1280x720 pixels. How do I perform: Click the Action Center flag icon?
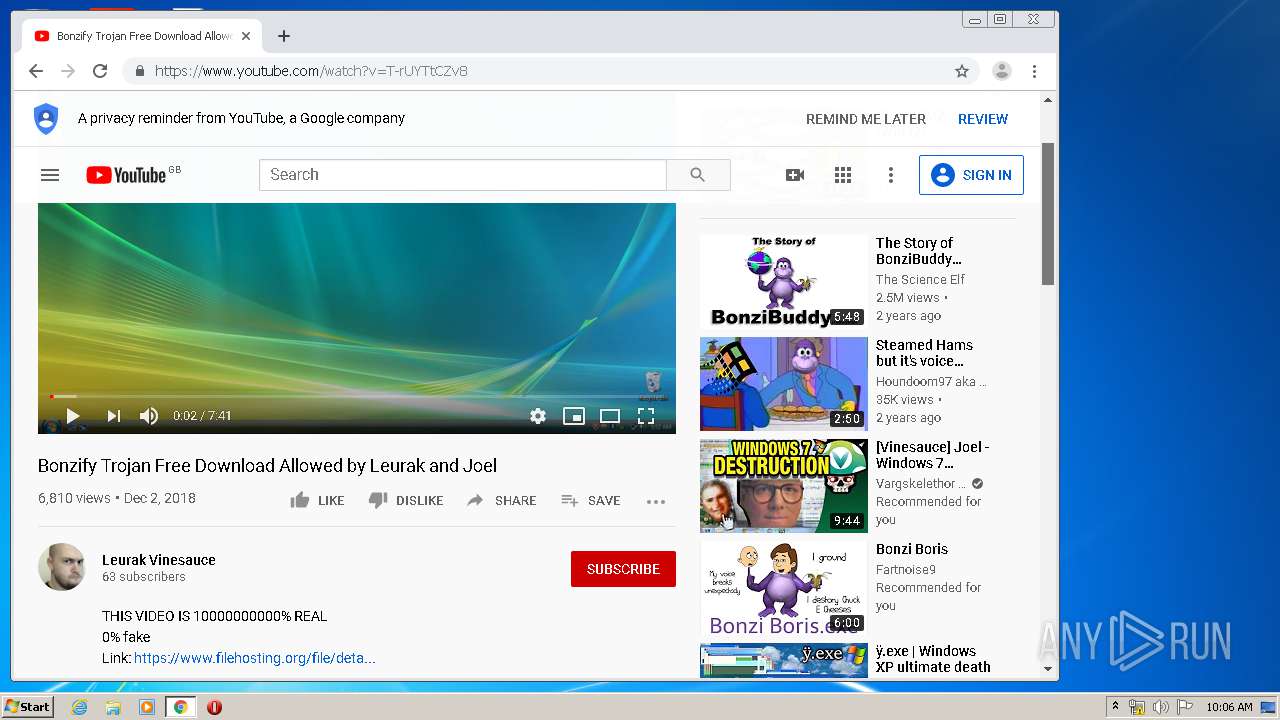click(1183, 707)
